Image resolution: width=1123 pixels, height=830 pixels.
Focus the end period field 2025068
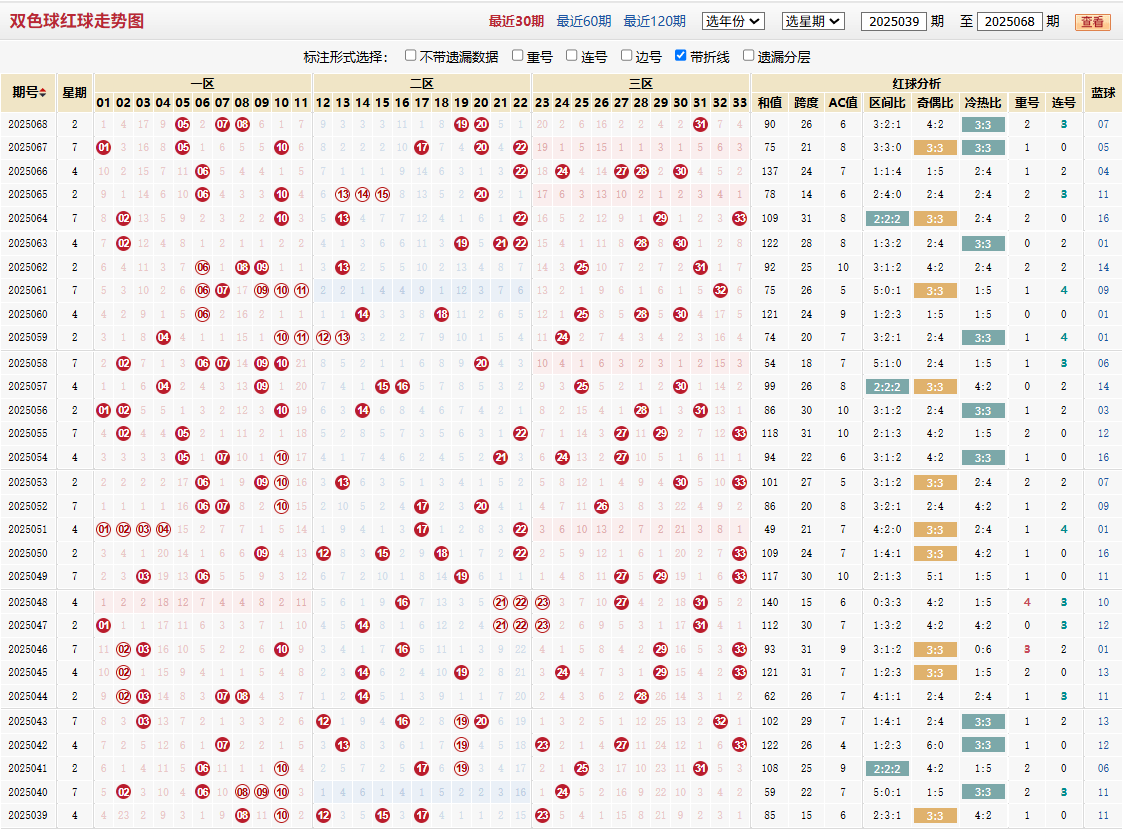click(1009, 21)
